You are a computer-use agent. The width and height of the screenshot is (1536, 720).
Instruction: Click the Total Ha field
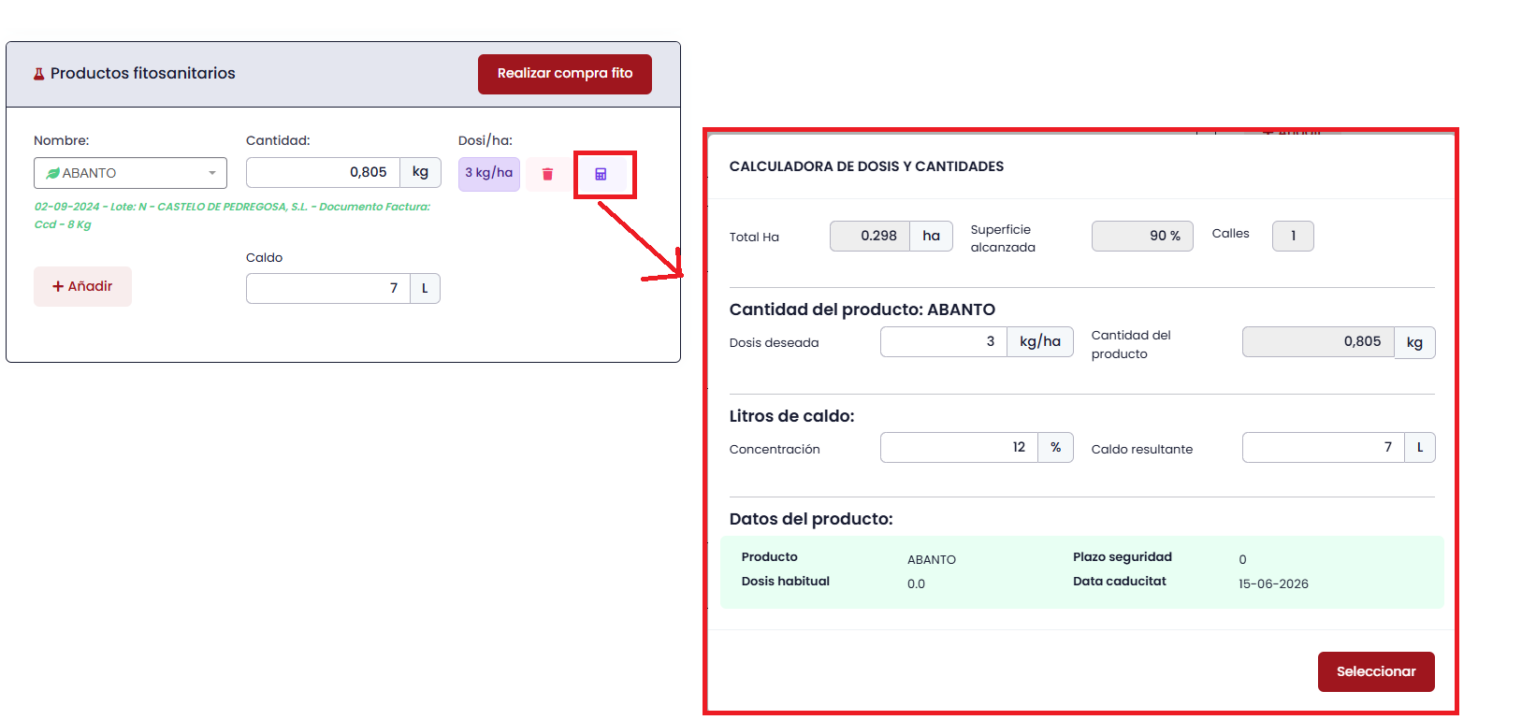coord(869,236)
